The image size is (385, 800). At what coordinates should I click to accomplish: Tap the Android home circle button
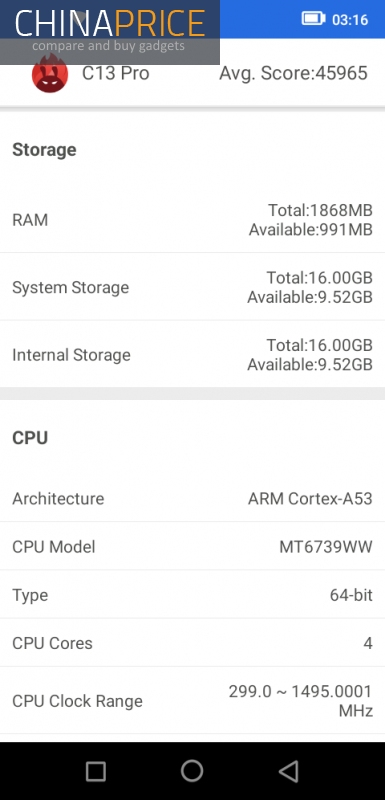click(192, 771)
